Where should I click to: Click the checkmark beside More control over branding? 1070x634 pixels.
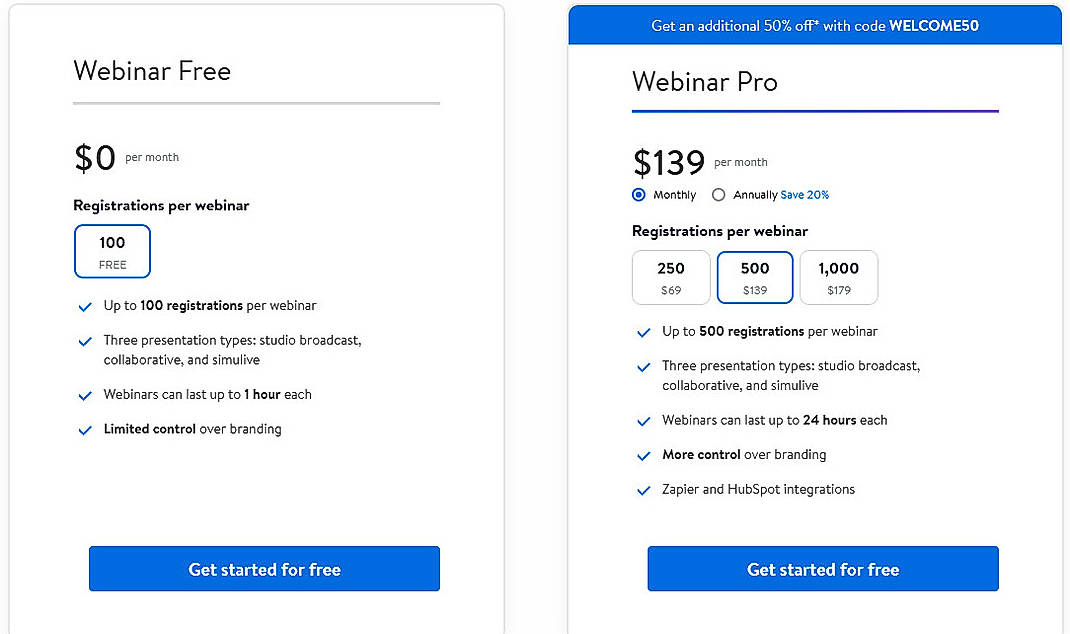644,455
